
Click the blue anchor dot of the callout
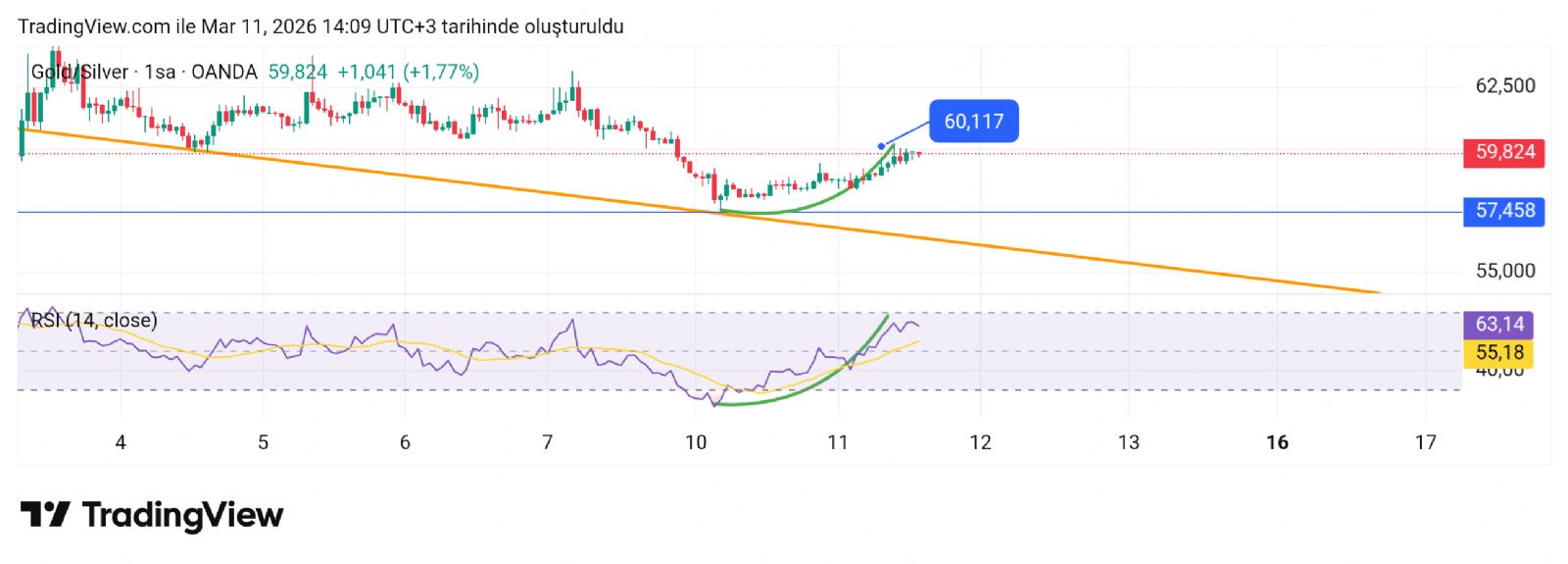pyautogui.click(x=881, y=147)
